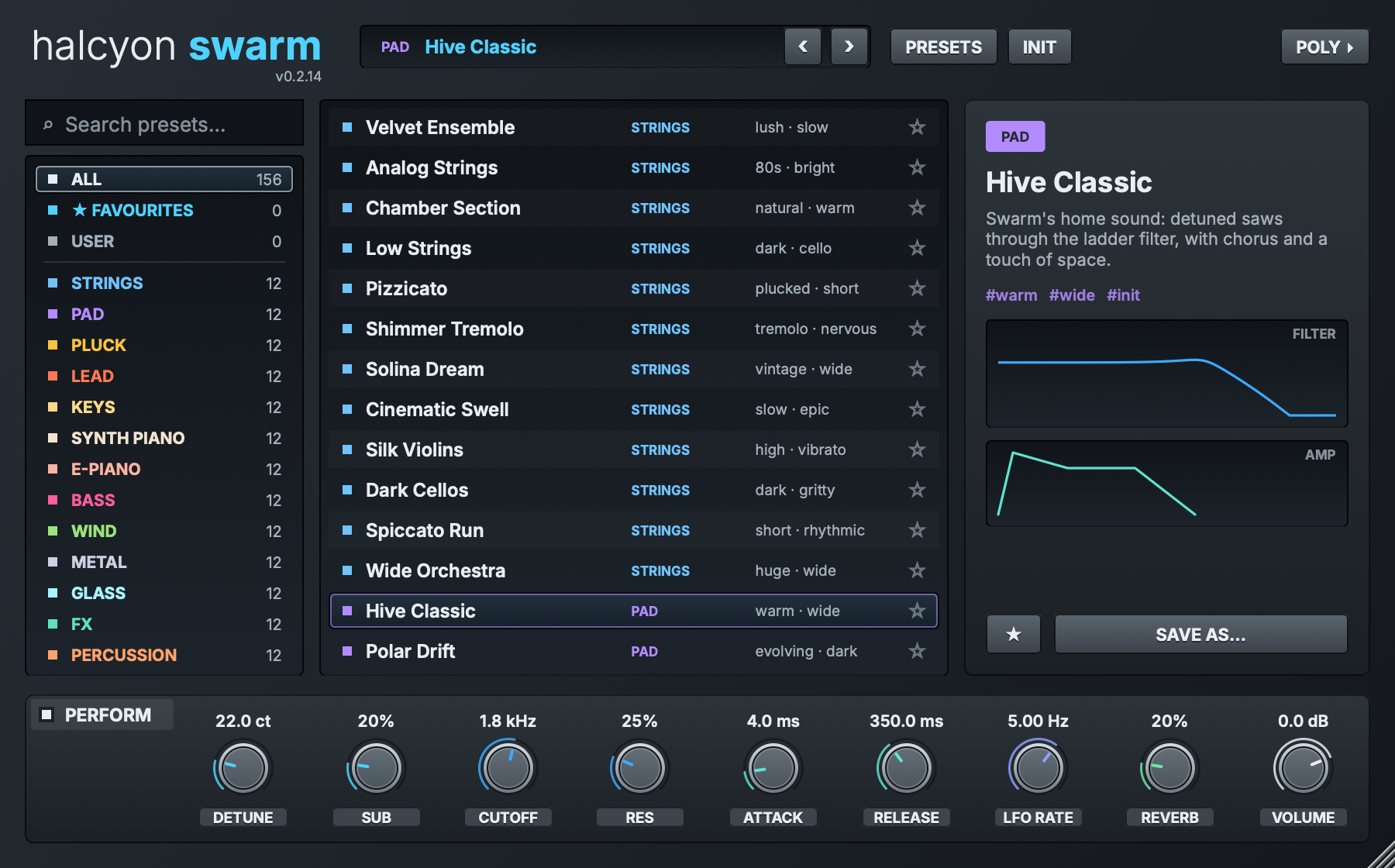Star the Silk Violins preset
The width and height of the screenshot is (1395, 868).
pos(917,449)
